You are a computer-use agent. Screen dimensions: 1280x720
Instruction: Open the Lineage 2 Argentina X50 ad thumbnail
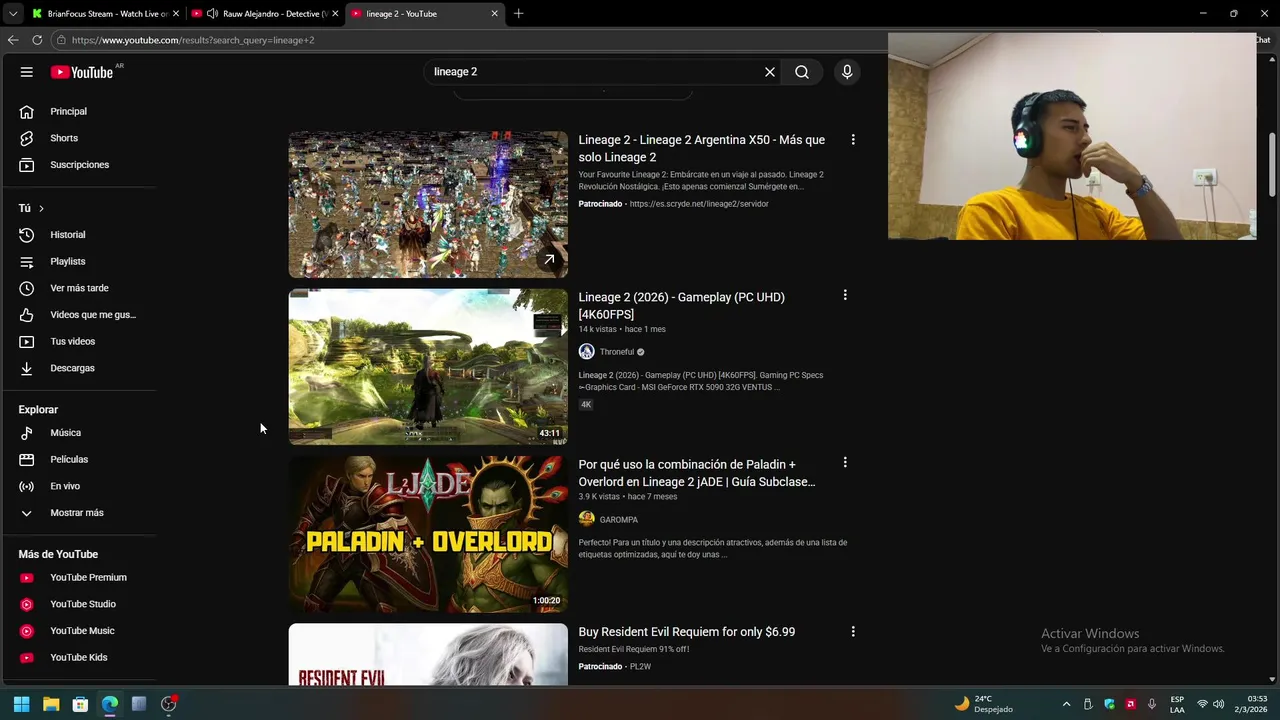428,204
